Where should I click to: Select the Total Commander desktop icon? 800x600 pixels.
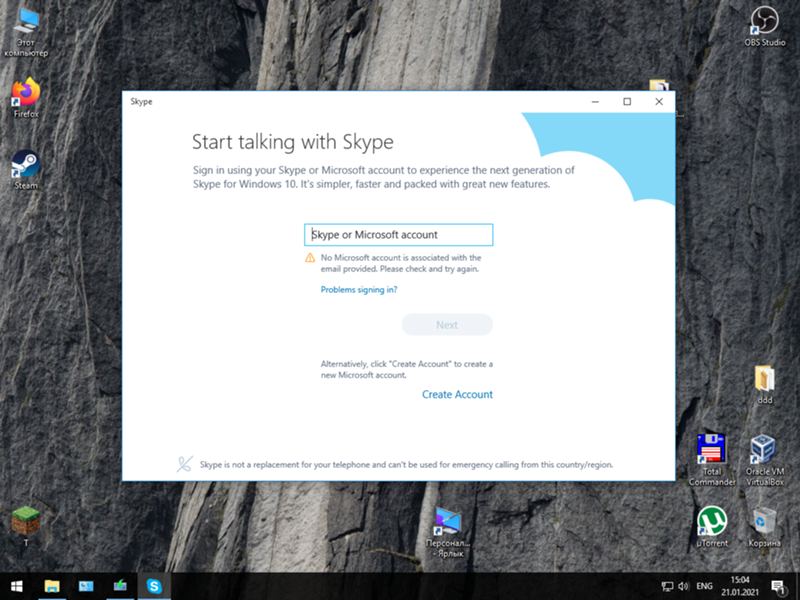[712, 460]
